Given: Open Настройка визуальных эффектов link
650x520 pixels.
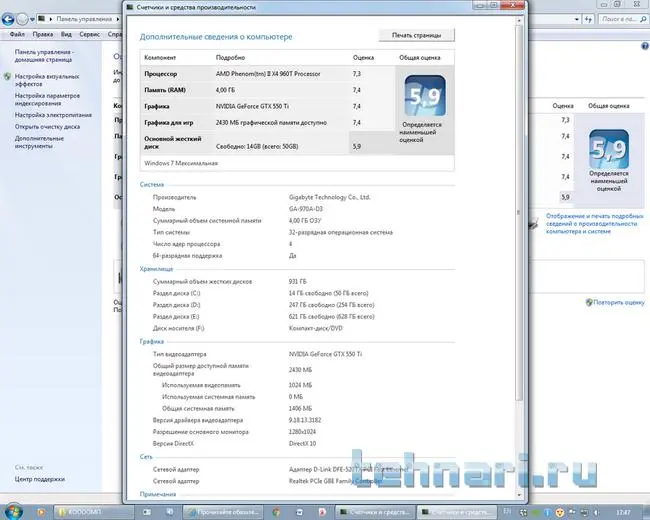Looking at the screenshot, I should 47,80.
